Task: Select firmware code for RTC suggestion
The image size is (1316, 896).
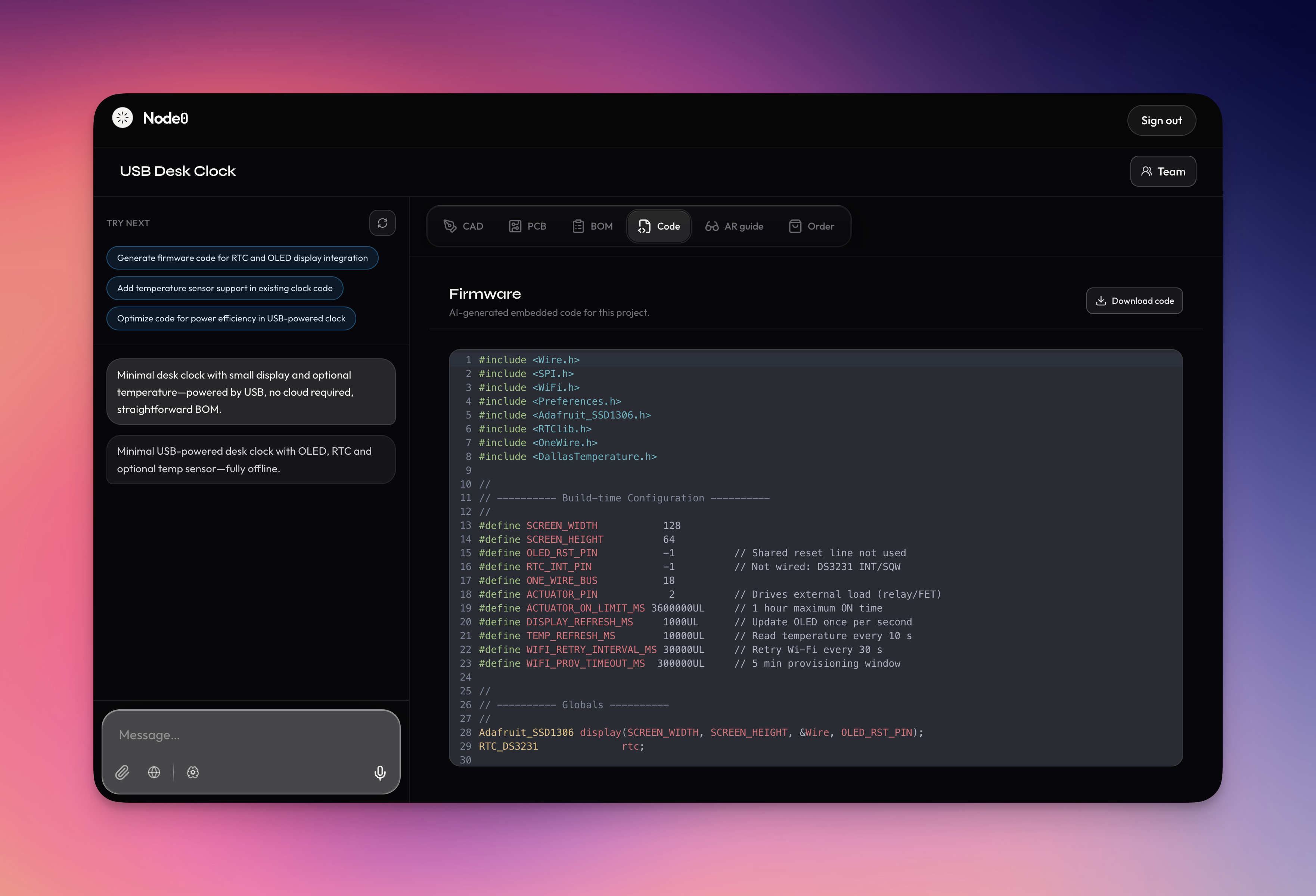Action: pyautogui.click(x=242, y=258)
